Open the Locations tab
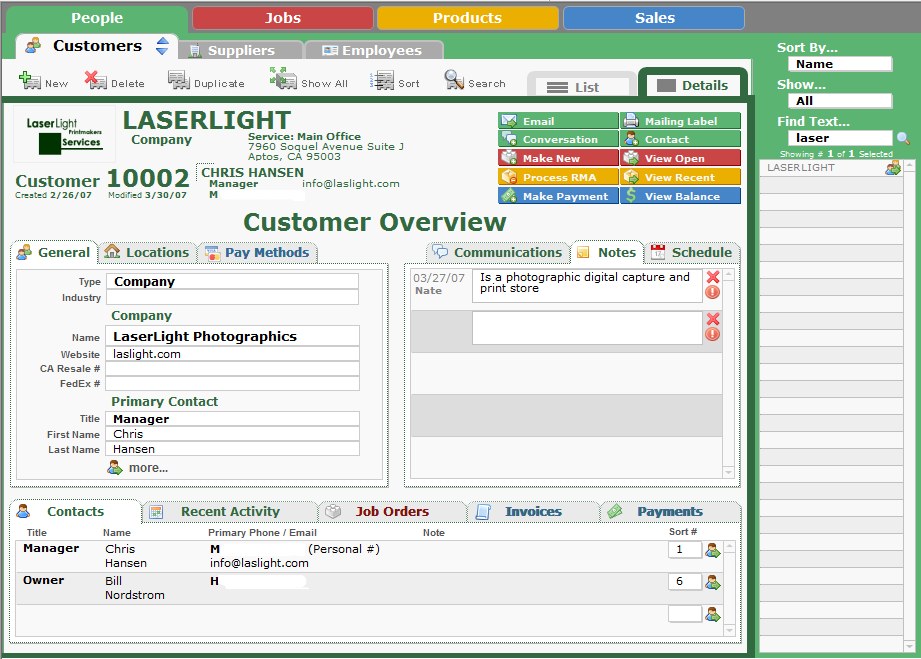This screenshot has height=659, width=921. 147,252
